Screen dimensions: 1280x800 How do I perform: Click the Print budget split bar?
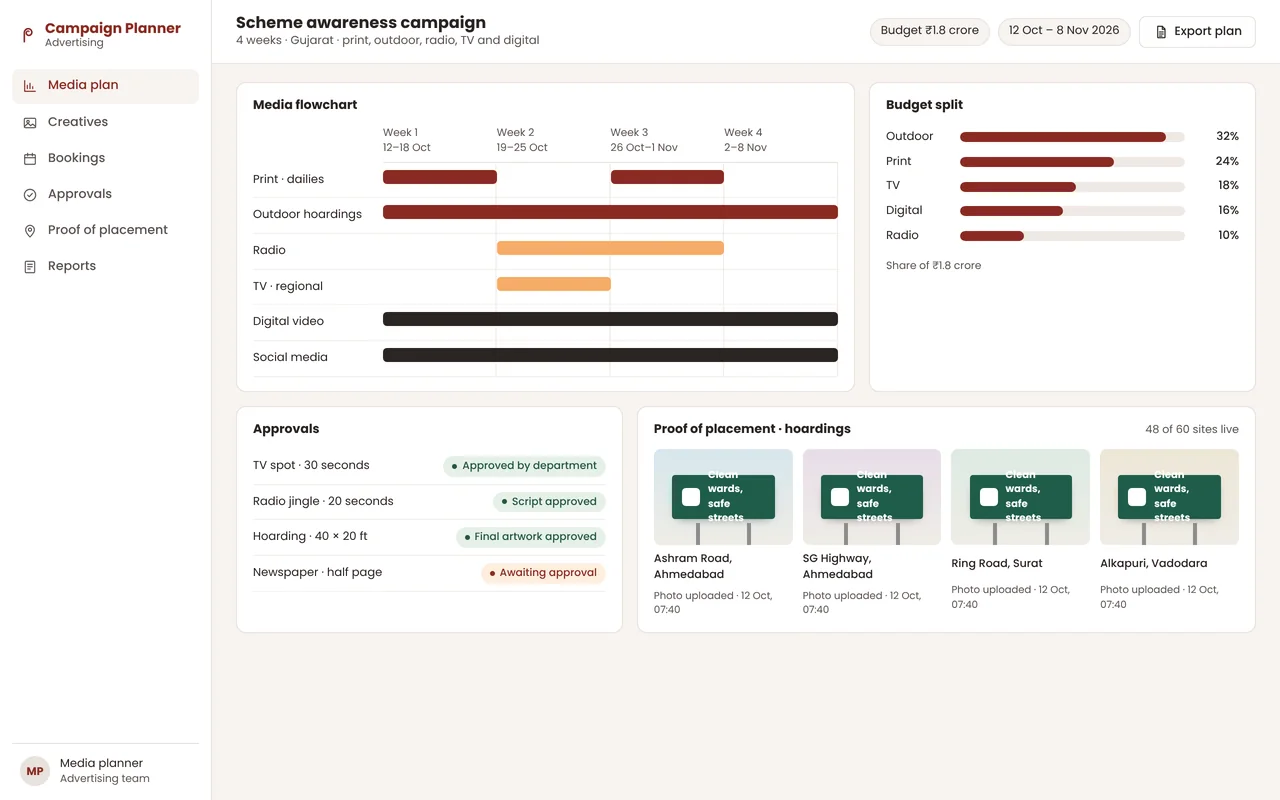pyautogui.click(x=1072, y=162)
